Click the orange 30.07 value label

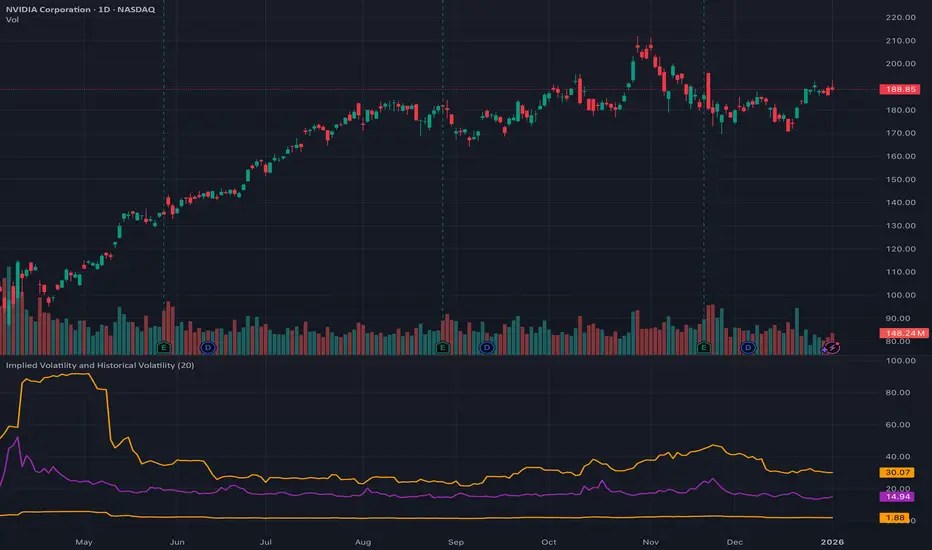pyautogui.click(x=897, y=472)
